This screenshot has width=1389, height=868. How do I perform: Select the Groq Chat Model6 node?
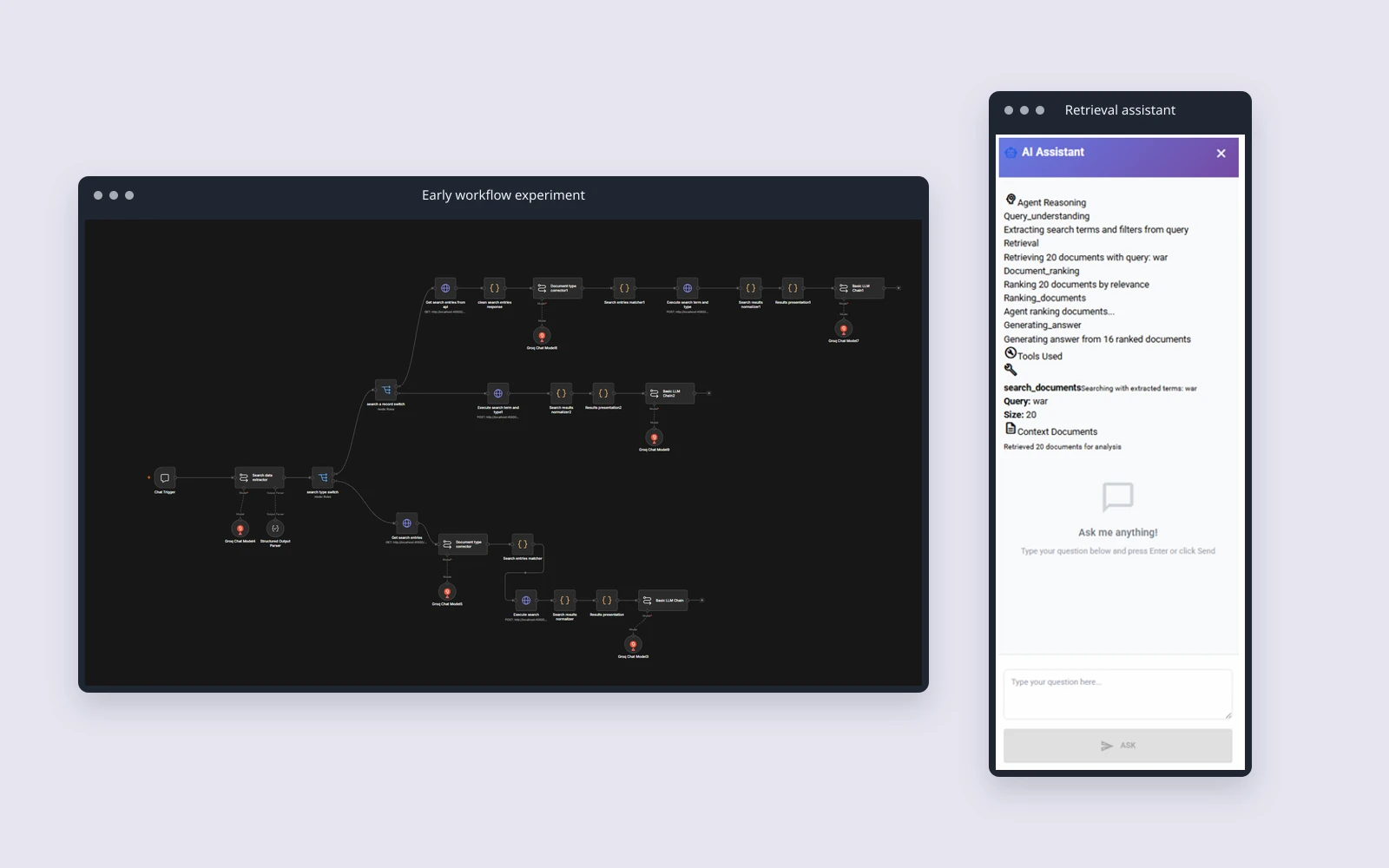[x=542, y=335]
